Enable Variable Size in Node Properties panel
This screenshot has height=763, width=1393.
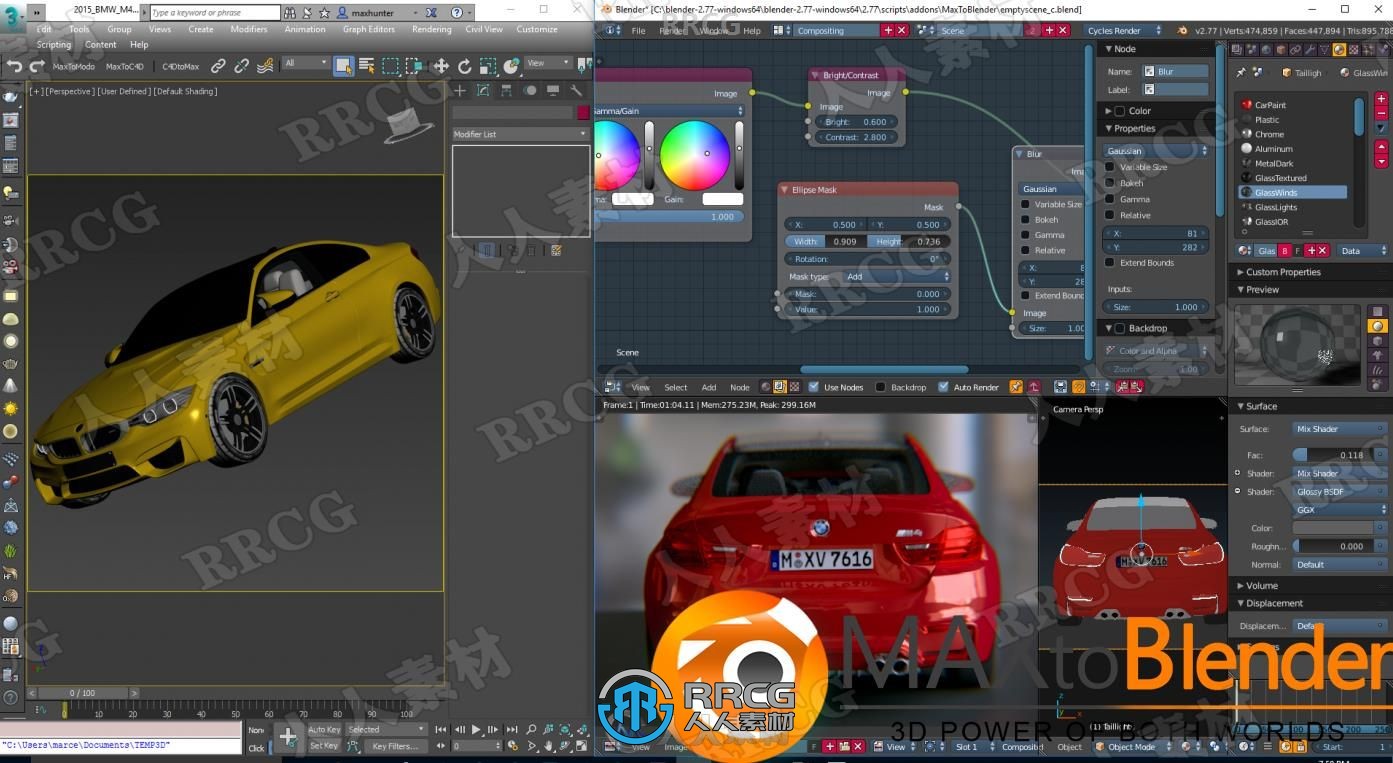1110,167
